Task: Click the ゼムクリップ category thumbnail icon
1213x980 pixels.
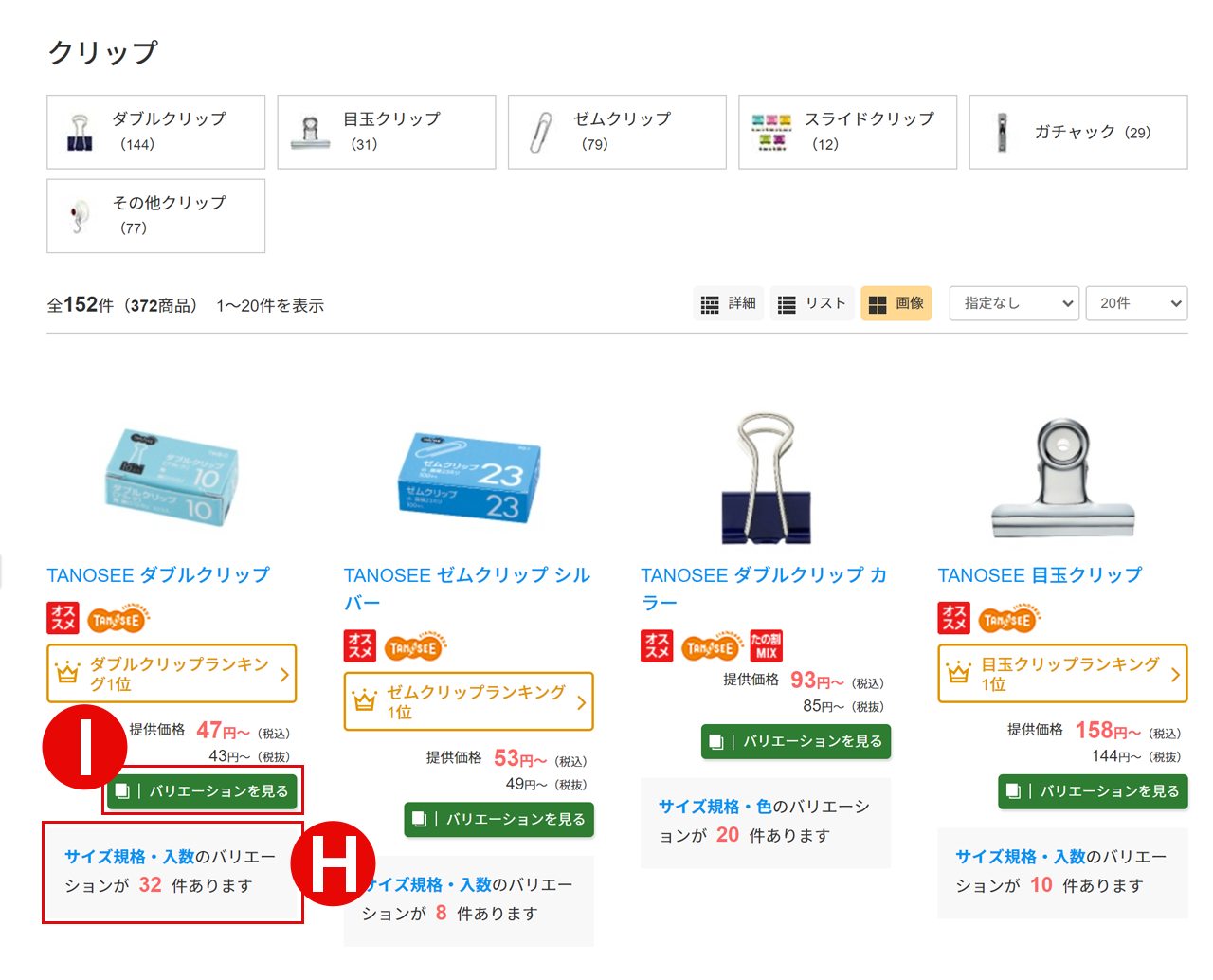Action: point(541,133)
